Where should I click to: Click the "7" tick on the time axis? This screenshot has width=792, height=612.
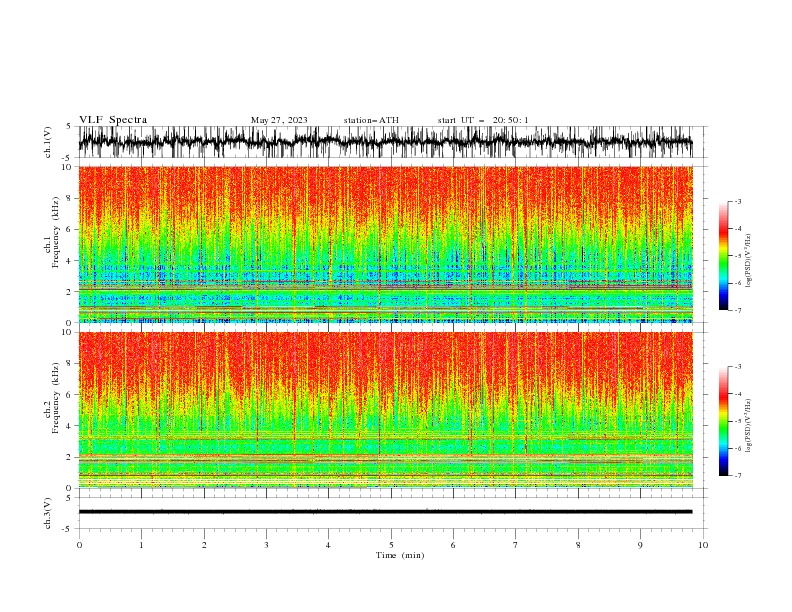coord(516,545)
